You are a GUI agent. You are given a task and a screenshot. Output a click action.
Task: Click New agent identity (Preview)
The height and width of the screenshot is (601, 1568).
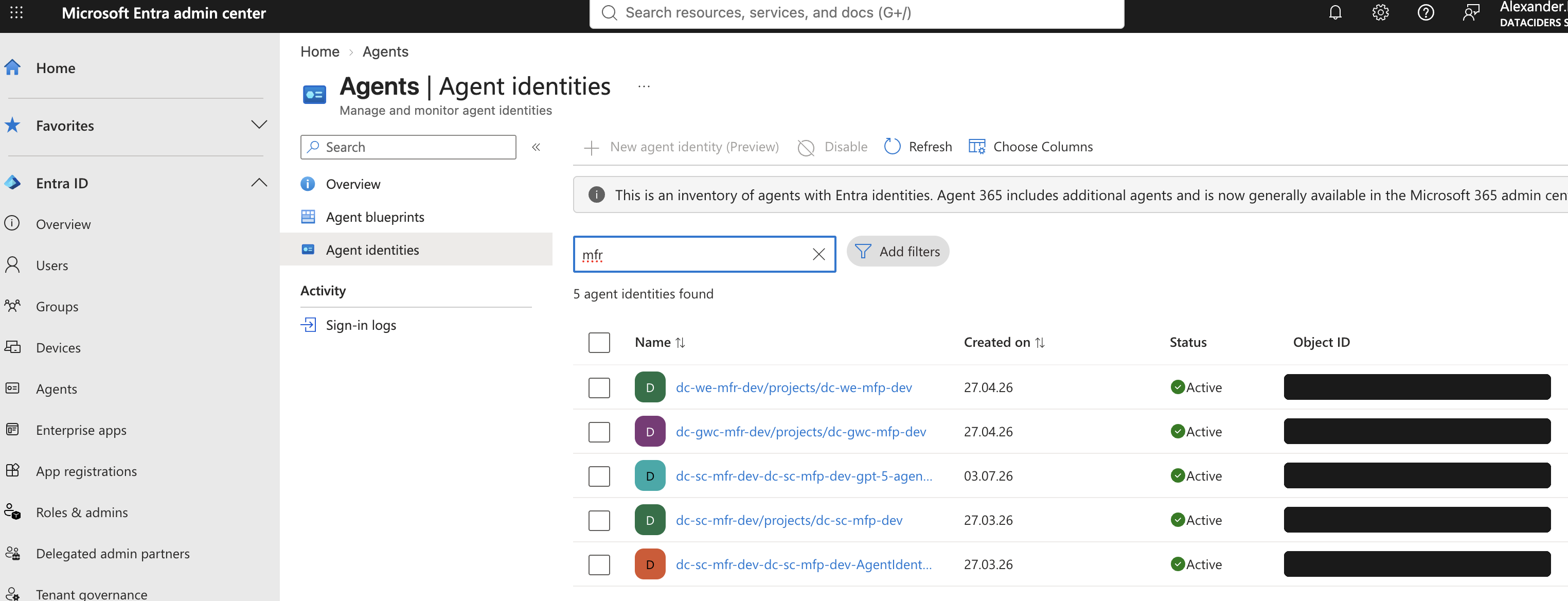point(681,147)
